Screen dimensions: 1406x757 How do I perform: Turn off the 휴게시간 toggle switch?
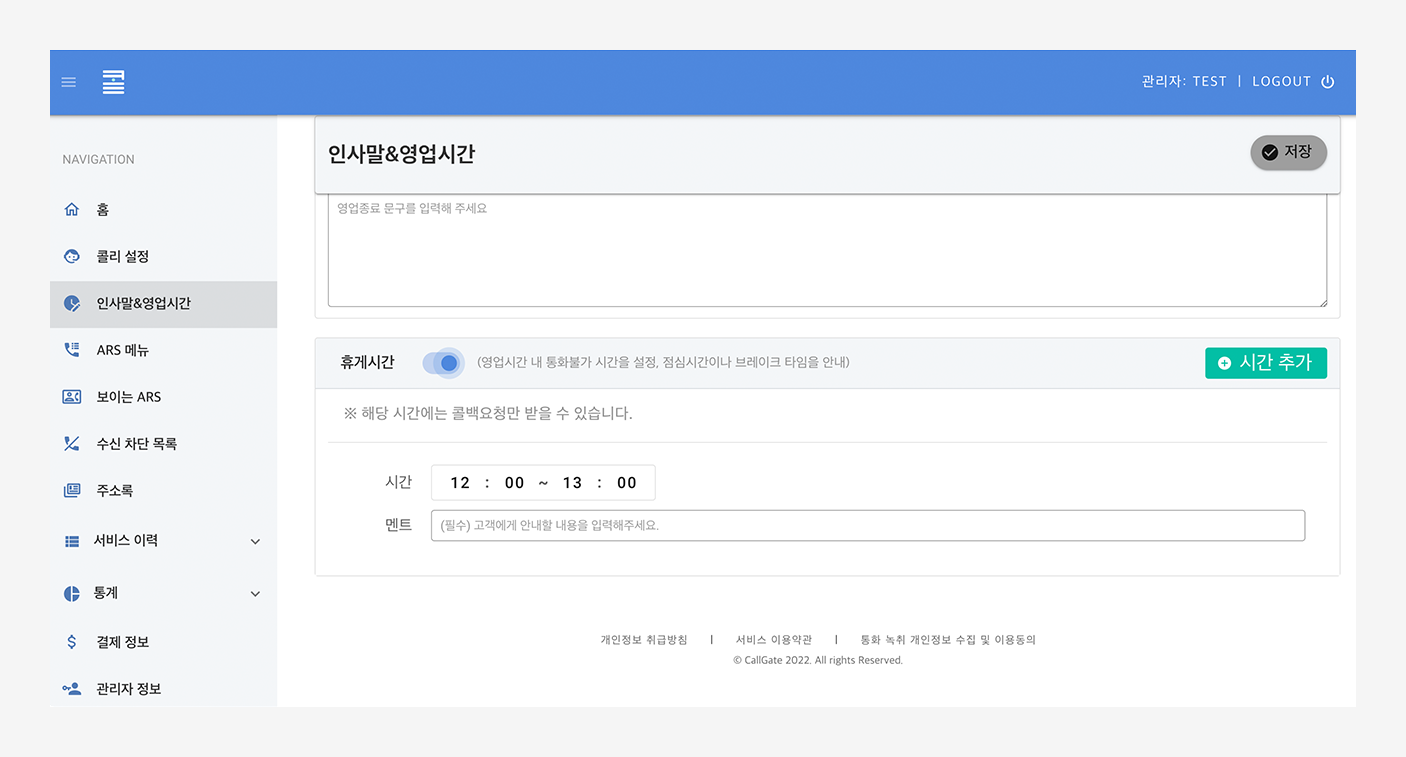point(443,363)
